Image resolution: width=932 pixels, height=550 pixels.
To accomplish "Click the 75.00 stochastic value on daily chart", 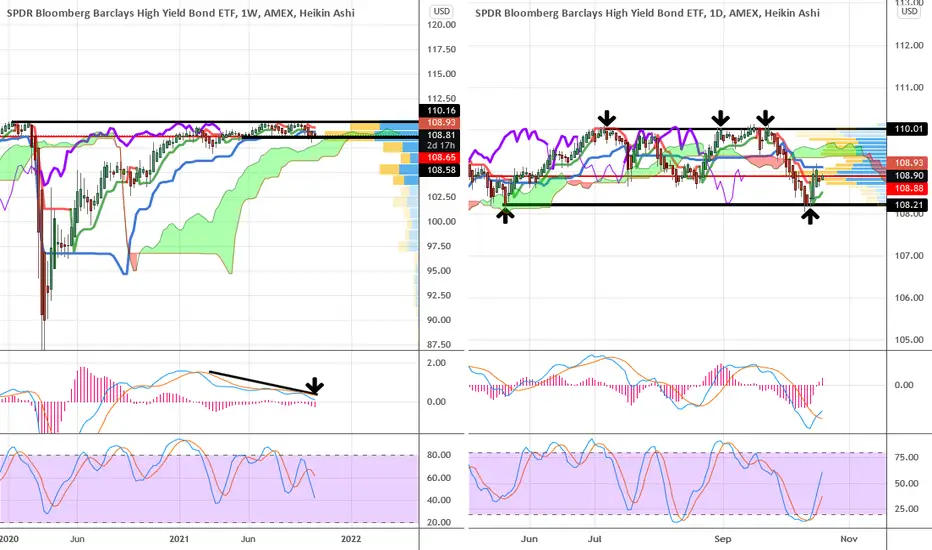I will pos(906,457).
